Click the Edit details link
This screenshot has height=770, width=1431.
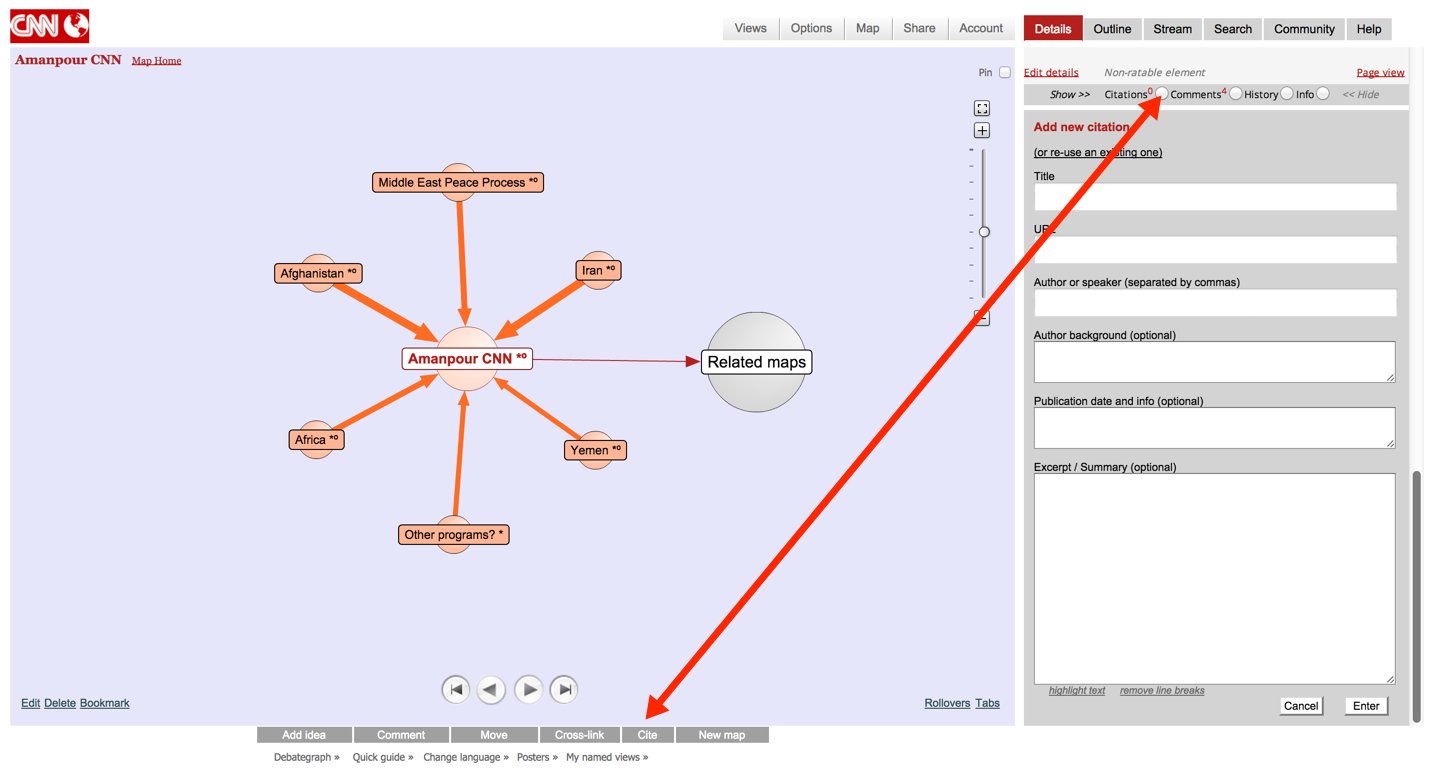point(1051,72)
